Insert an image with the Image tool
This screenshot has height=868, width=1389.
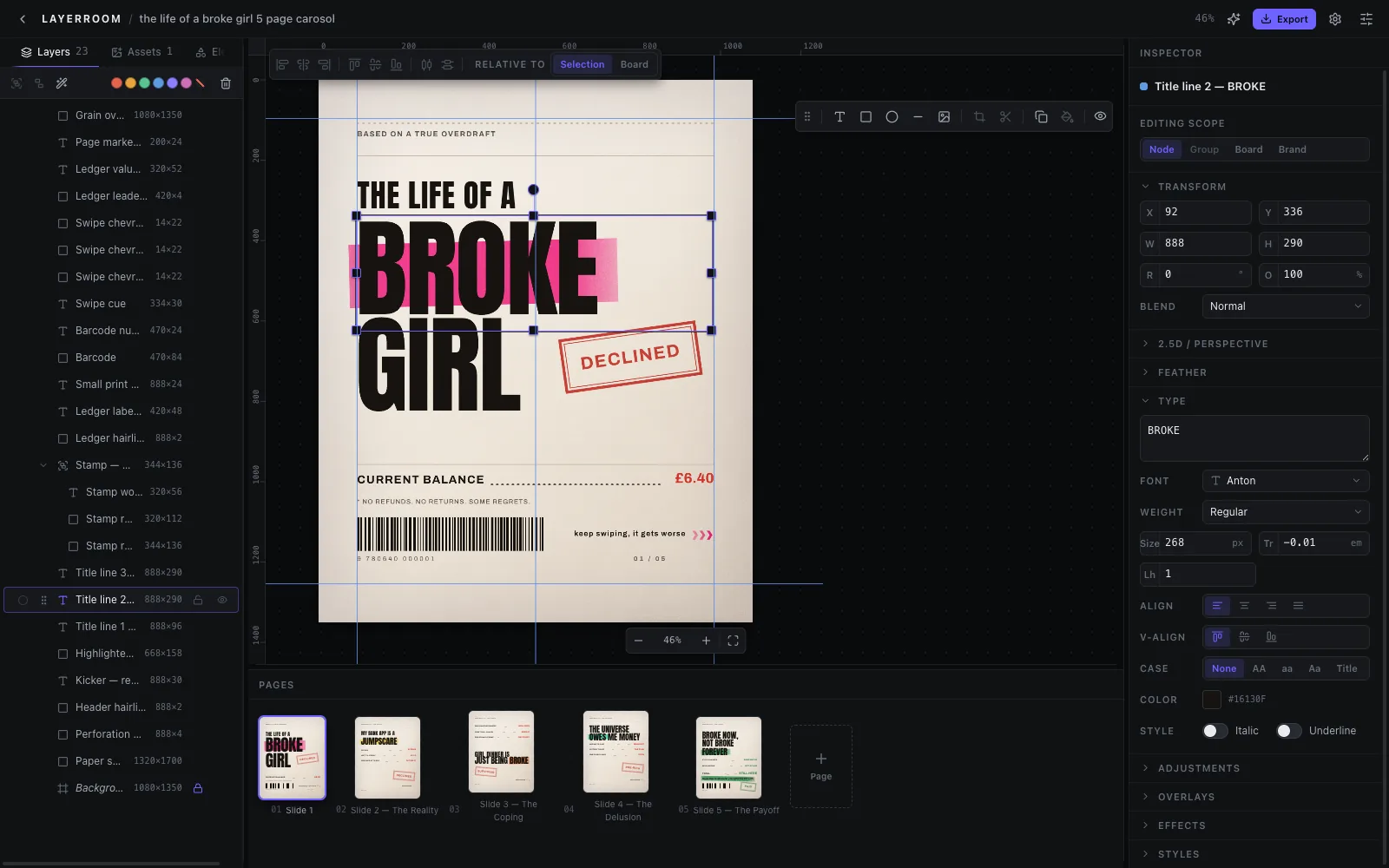[x=944, y=117]
